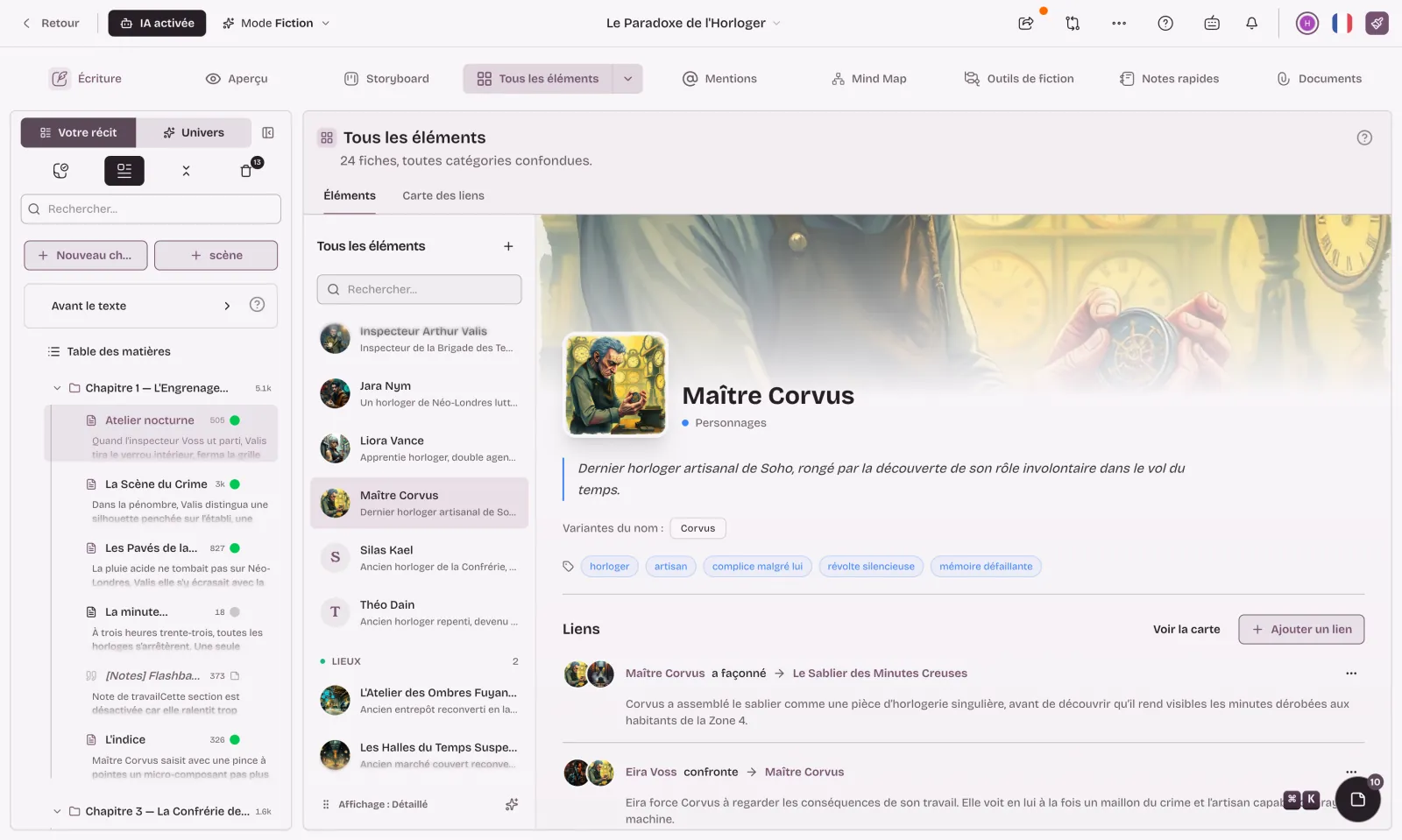
Task: Focus elements list Rechercher field
Action: pos(419,290)
